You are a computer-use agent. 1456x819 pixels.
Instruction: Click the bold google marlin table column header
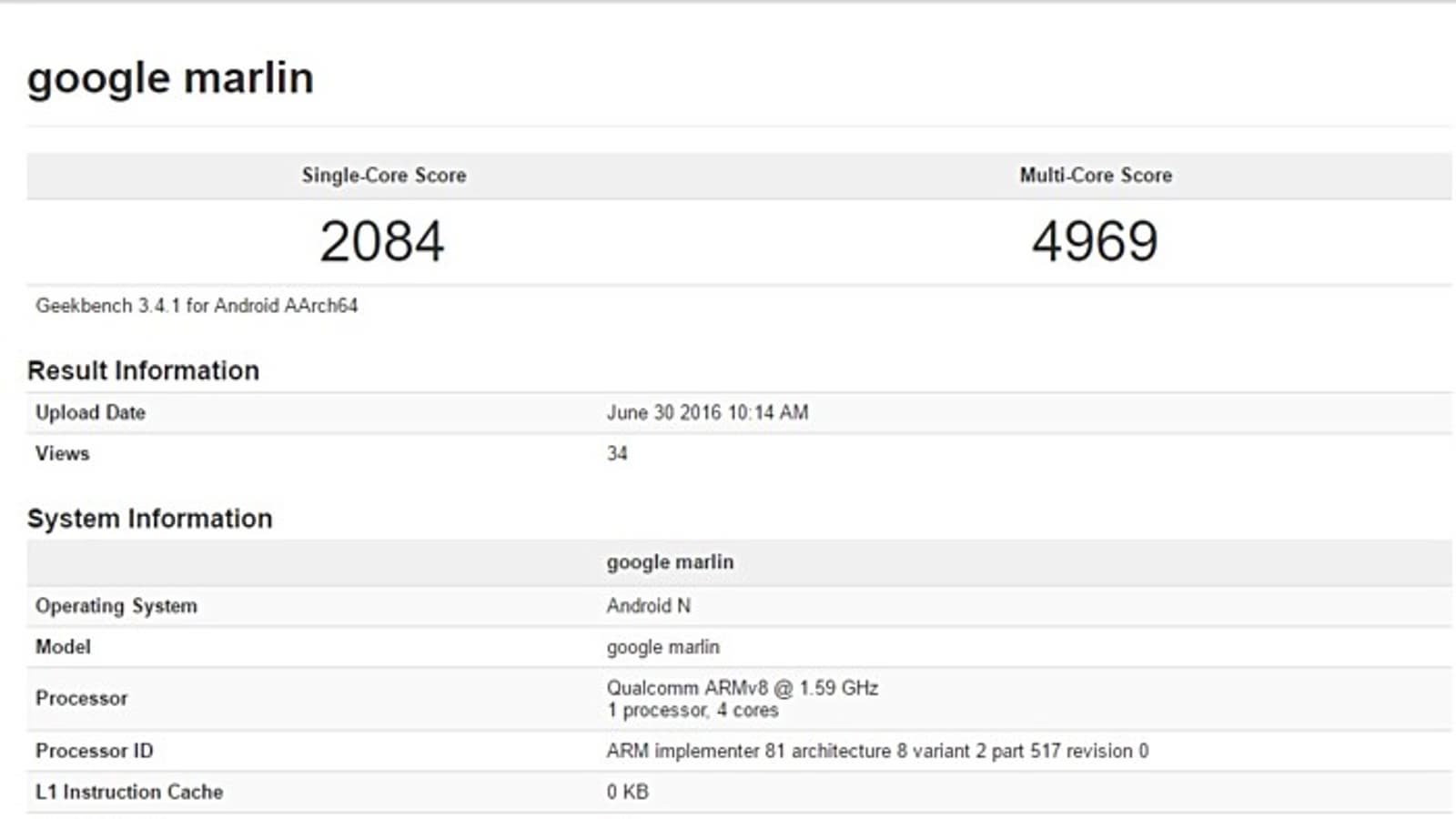pos(670,562)
